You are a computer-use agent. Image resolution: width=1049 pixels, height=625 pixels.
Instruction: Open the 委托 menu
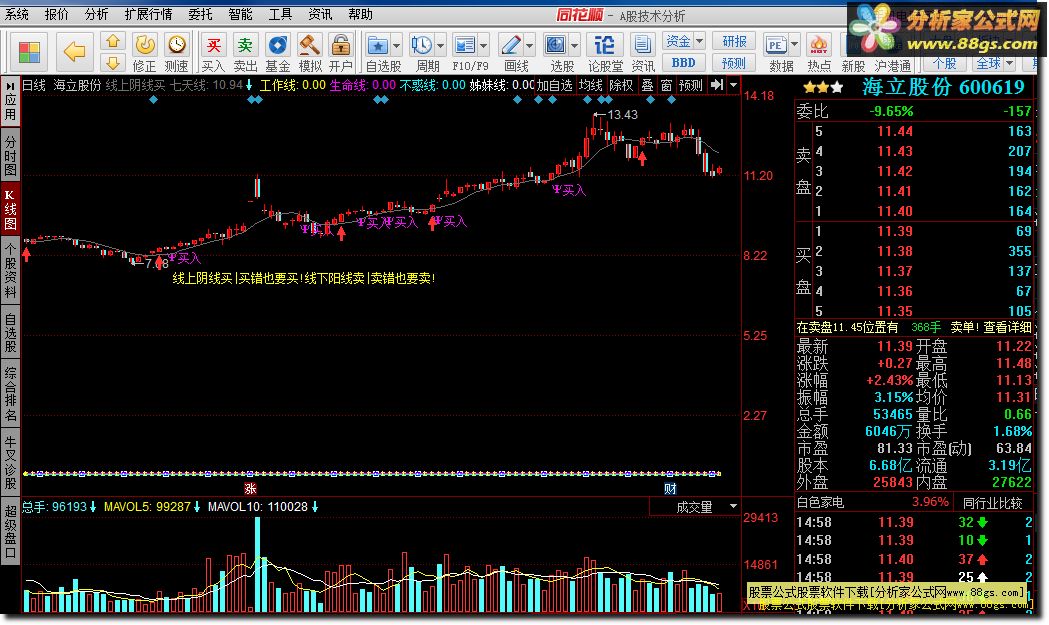[x=200, y=14]
